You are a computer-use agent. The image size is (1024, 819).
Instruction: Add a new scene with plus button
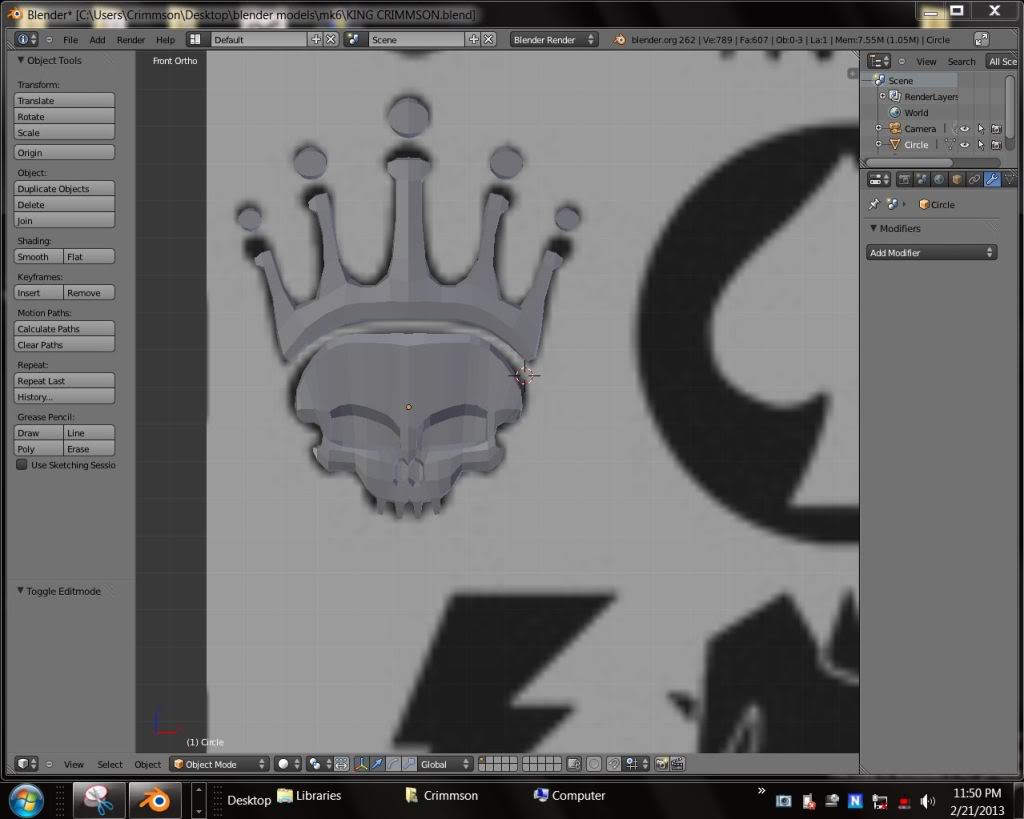(x=473, y=39)
